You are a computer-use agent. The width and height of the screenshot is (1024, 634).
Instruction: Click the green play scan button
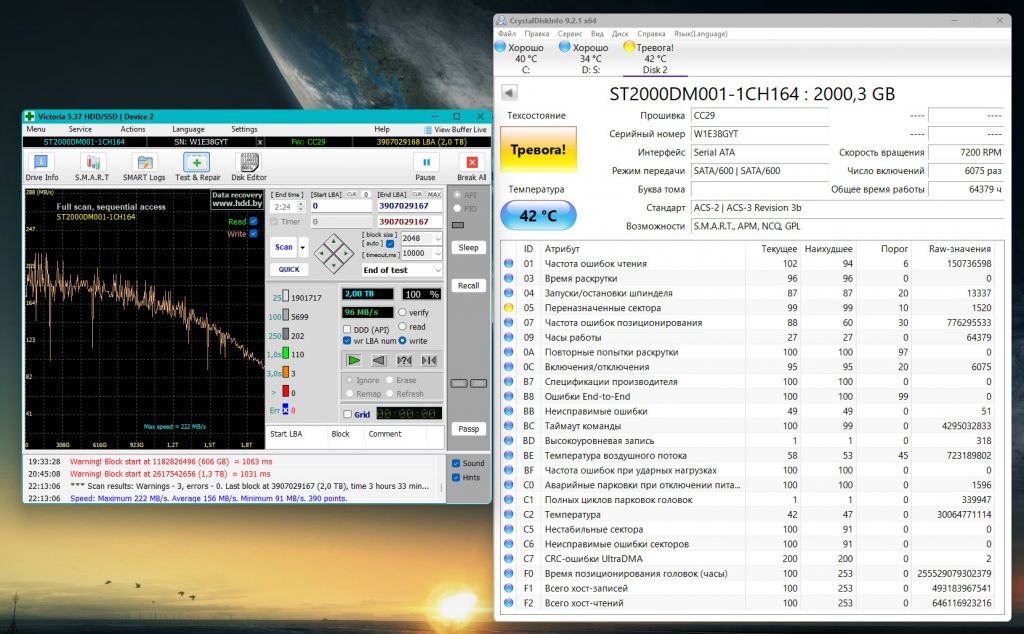tap(353, 360)
